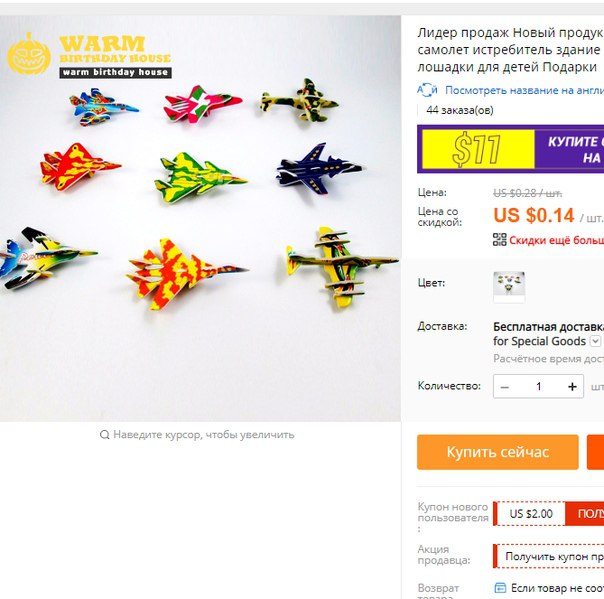The width and height of the screenshot is (604, 599).
Task: Click the for Special Goods shipping text
Action: [539, 341]
